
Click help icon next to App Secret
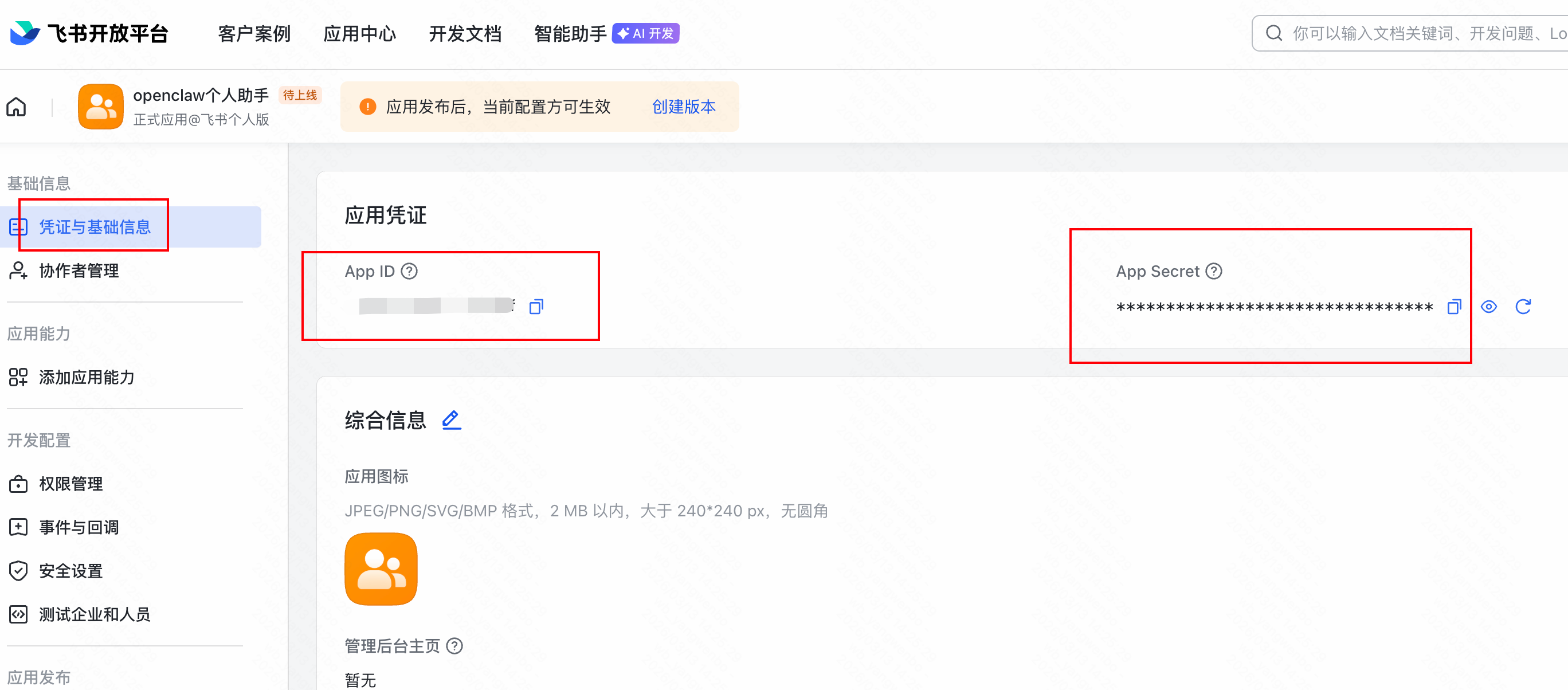coord(1214,272)
